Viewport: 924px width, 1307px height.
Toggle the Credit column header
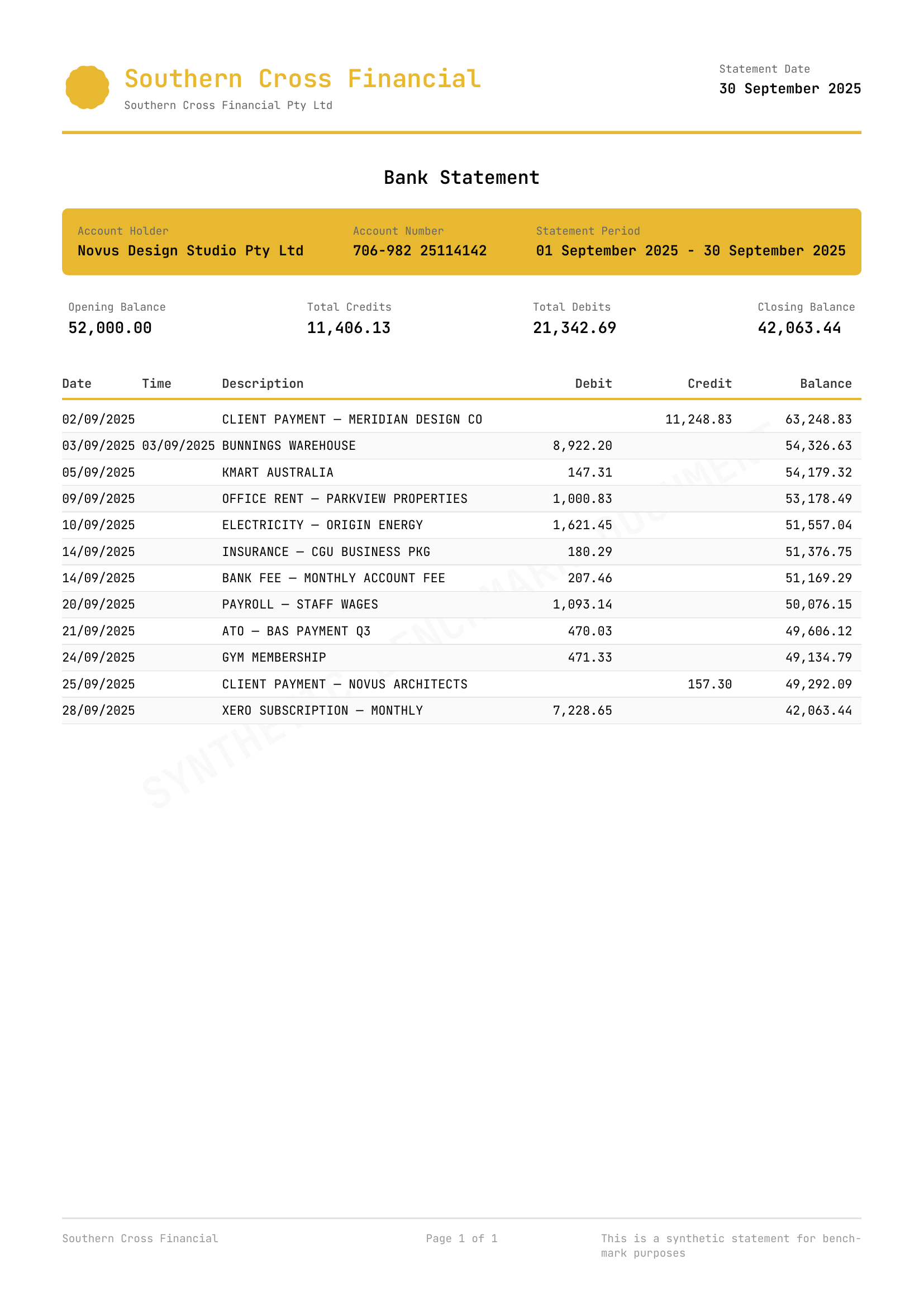click(709, 383)
